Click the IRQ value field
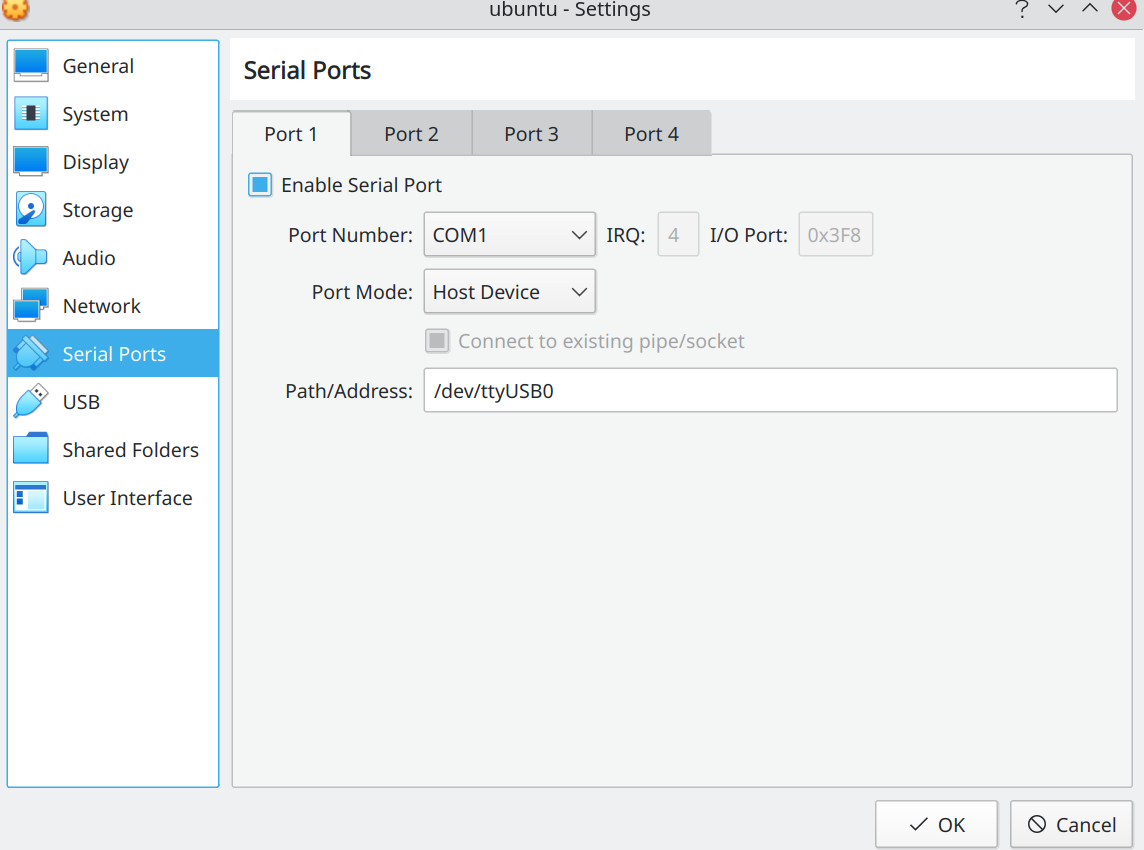 pos(678,235)
